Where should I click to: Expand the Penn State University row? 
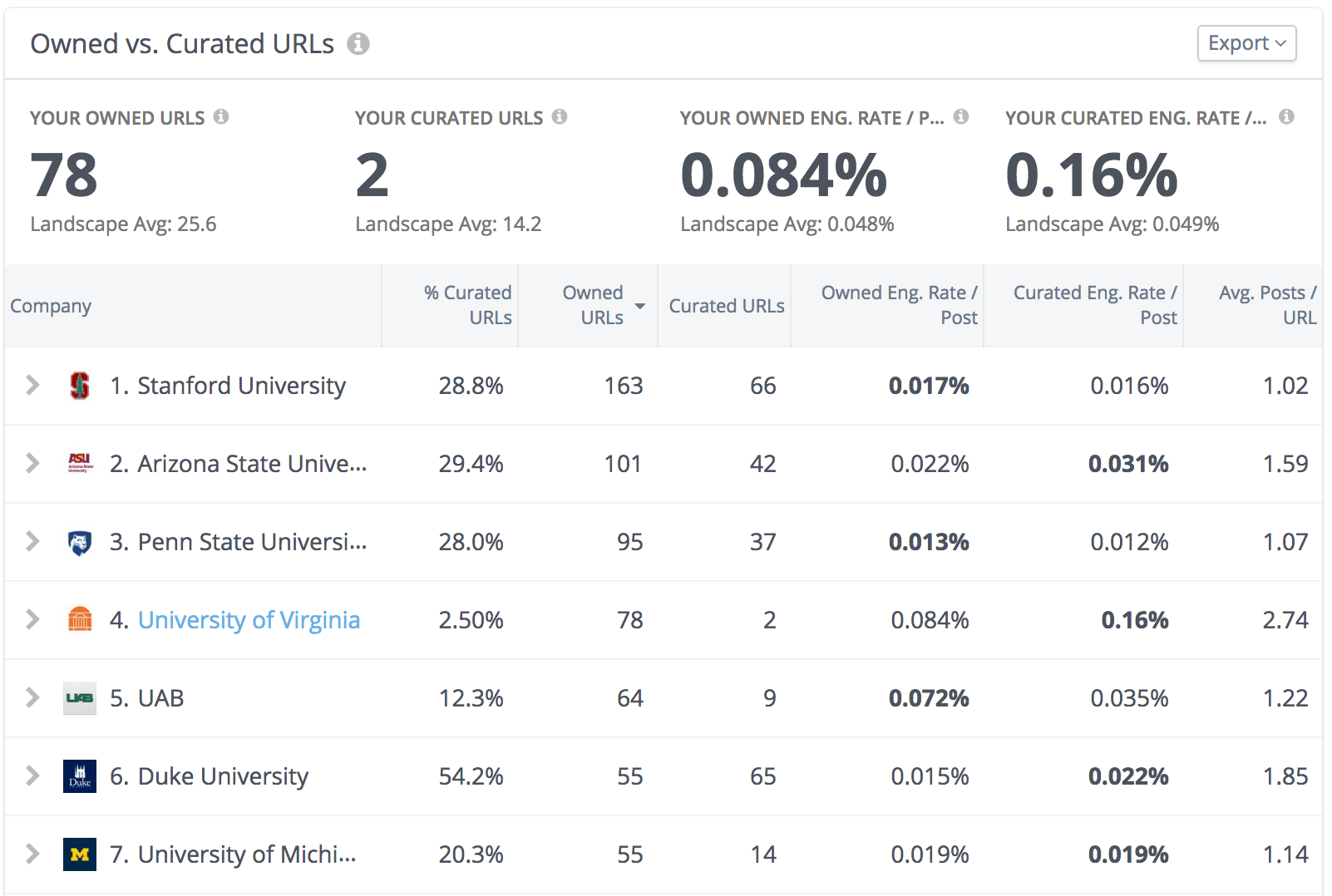(32, 541)
